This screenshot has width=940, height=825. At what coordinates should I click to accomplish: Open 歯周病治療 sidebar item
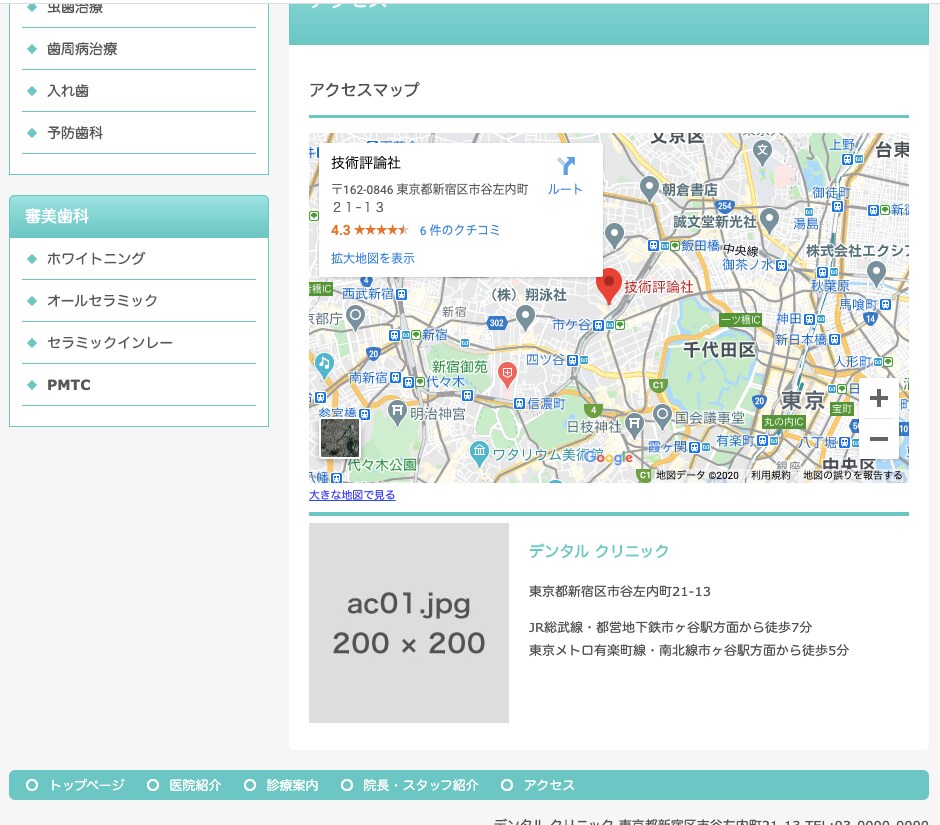click(138, 49)
